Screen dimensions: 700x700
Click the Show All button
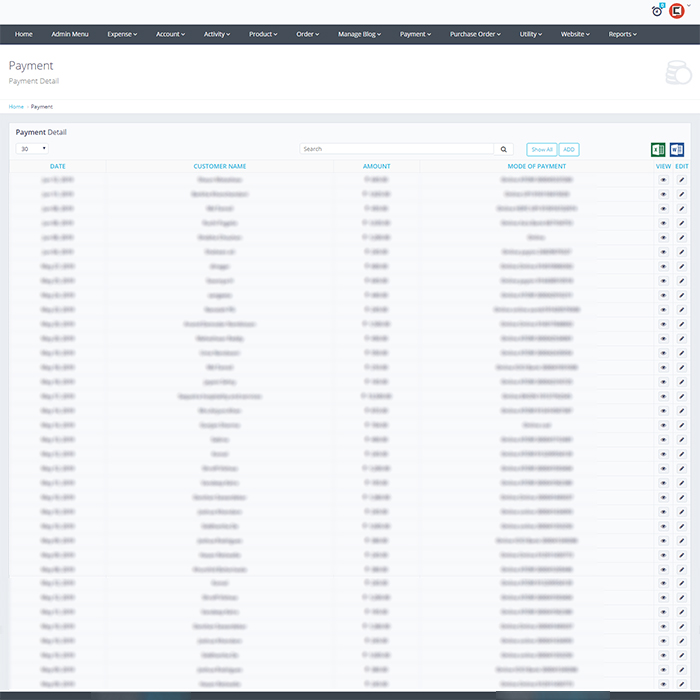[x=541, y=149]
